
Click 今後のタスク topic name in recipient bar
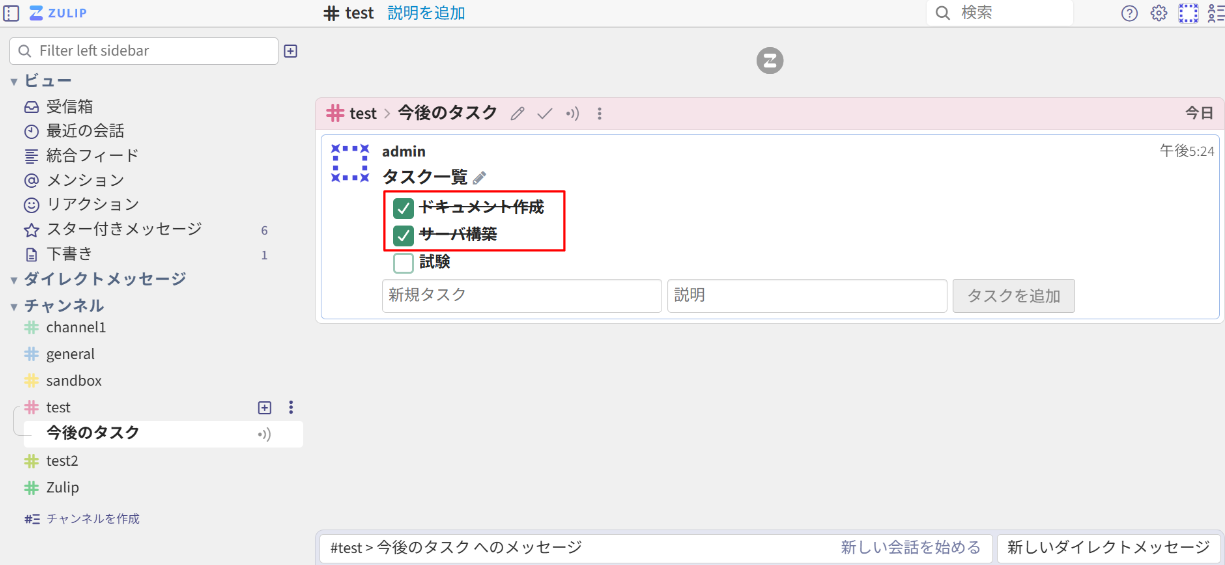click(x=447, y=113)
